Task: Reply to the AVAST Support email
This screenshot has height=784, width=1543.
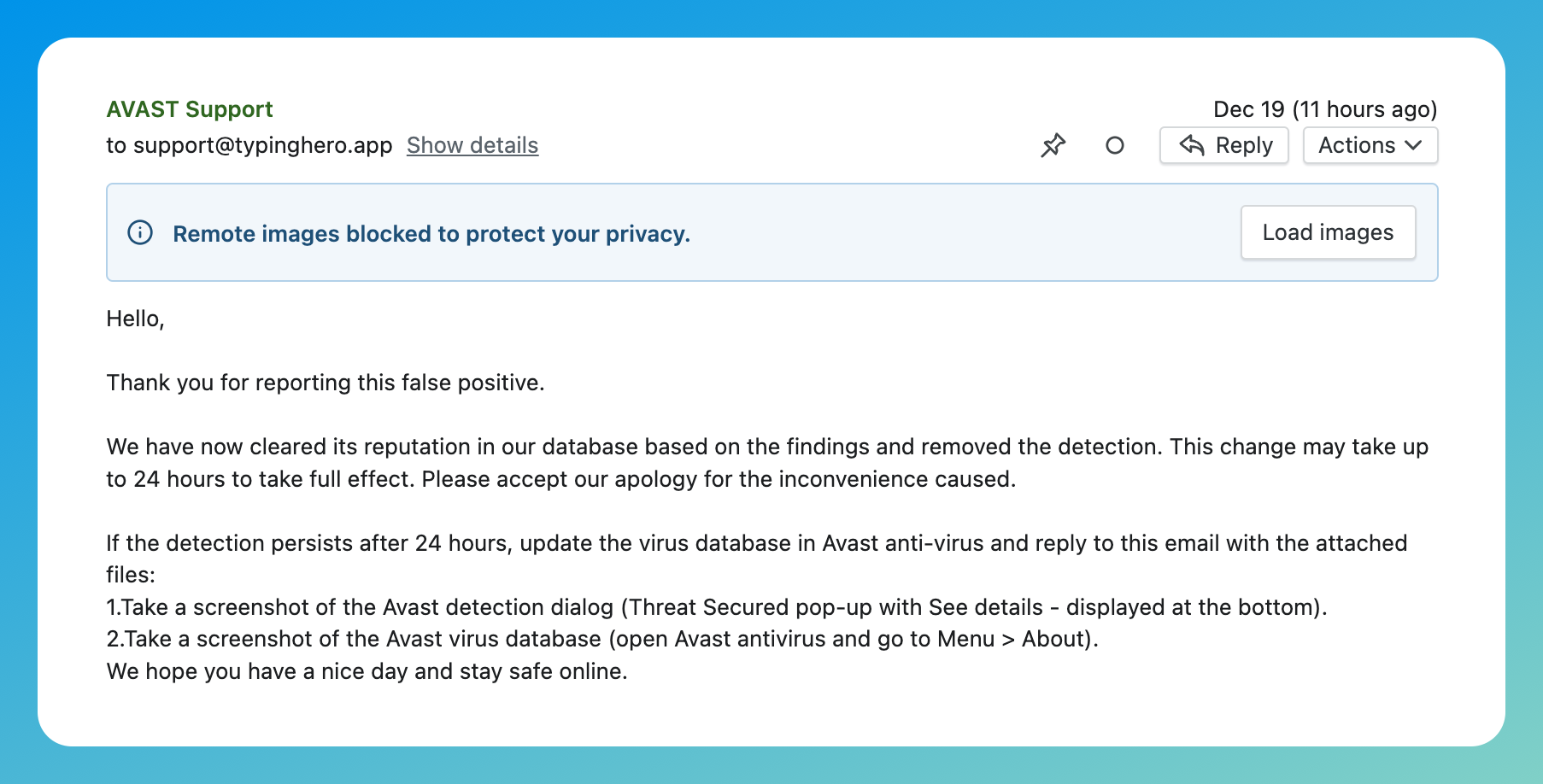Action: coord(1224,145)
